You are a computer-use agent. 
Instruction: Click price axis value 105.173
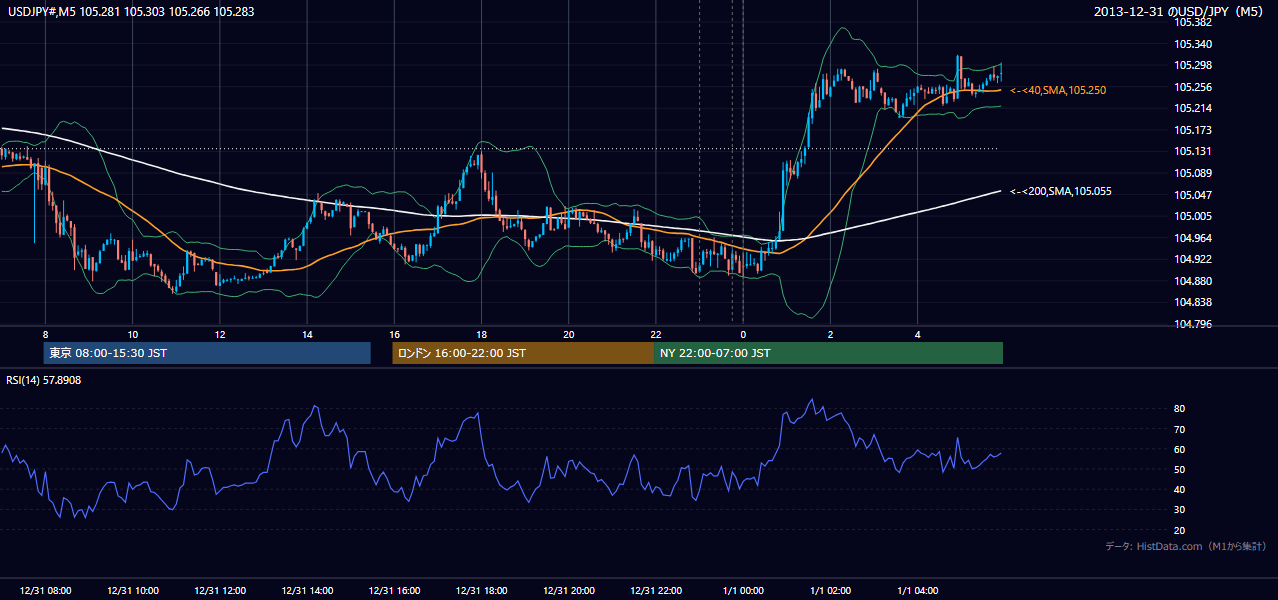click(1193, 130)
